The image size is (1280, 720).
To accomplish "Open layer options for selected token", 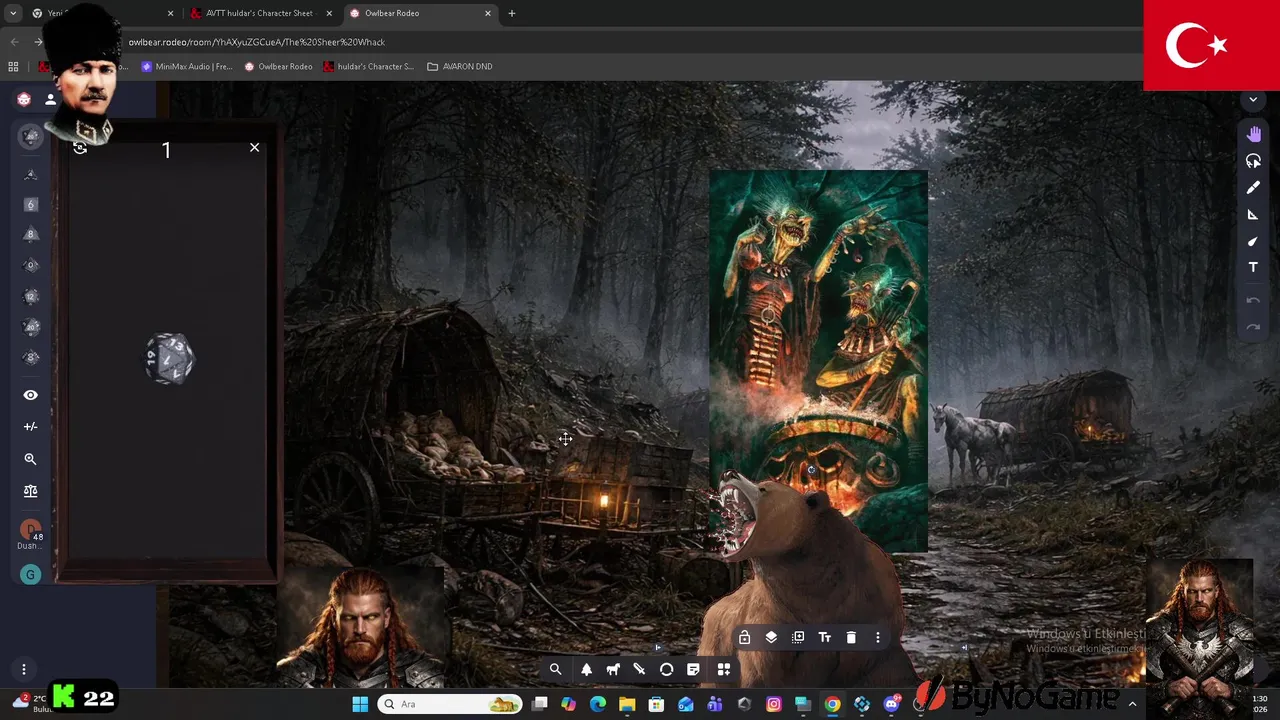I will 771,637.
